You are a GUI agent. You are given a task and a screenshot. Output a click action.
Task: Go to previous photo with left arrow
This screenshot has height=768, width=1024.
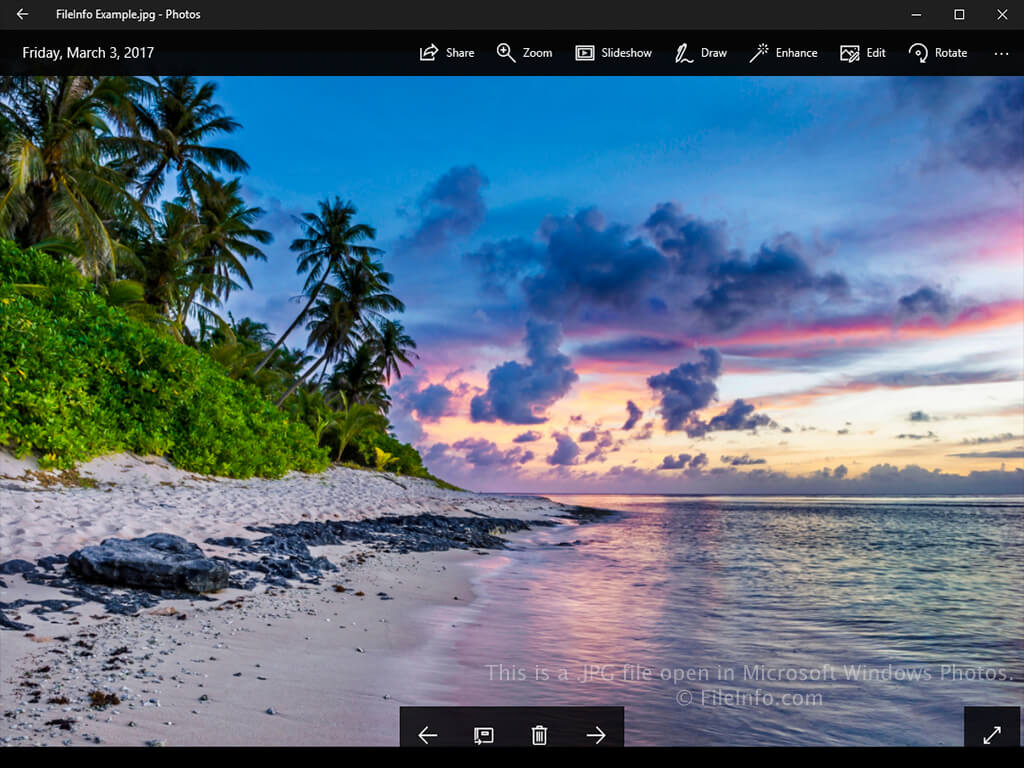pyautogui.click(x=428, y=735)
